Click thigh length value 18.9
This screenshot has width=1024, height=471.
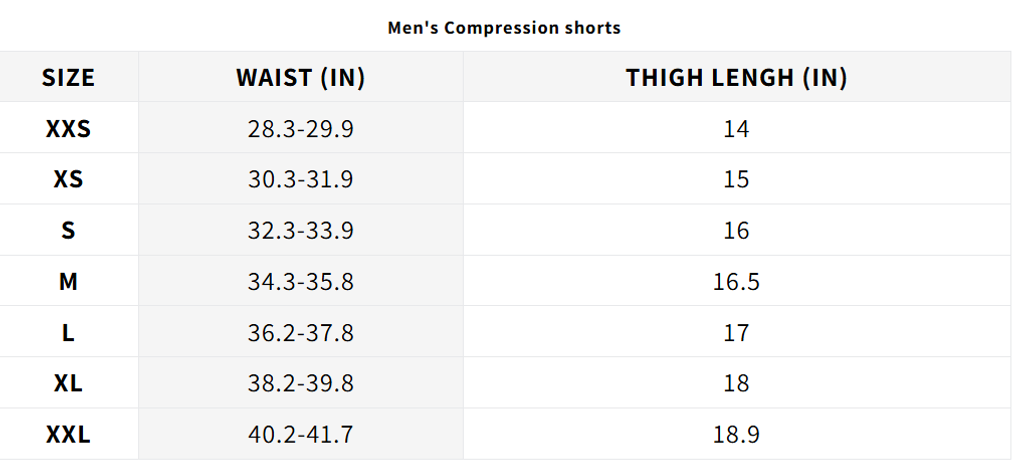pyautogui.click(x=736, y=435)
